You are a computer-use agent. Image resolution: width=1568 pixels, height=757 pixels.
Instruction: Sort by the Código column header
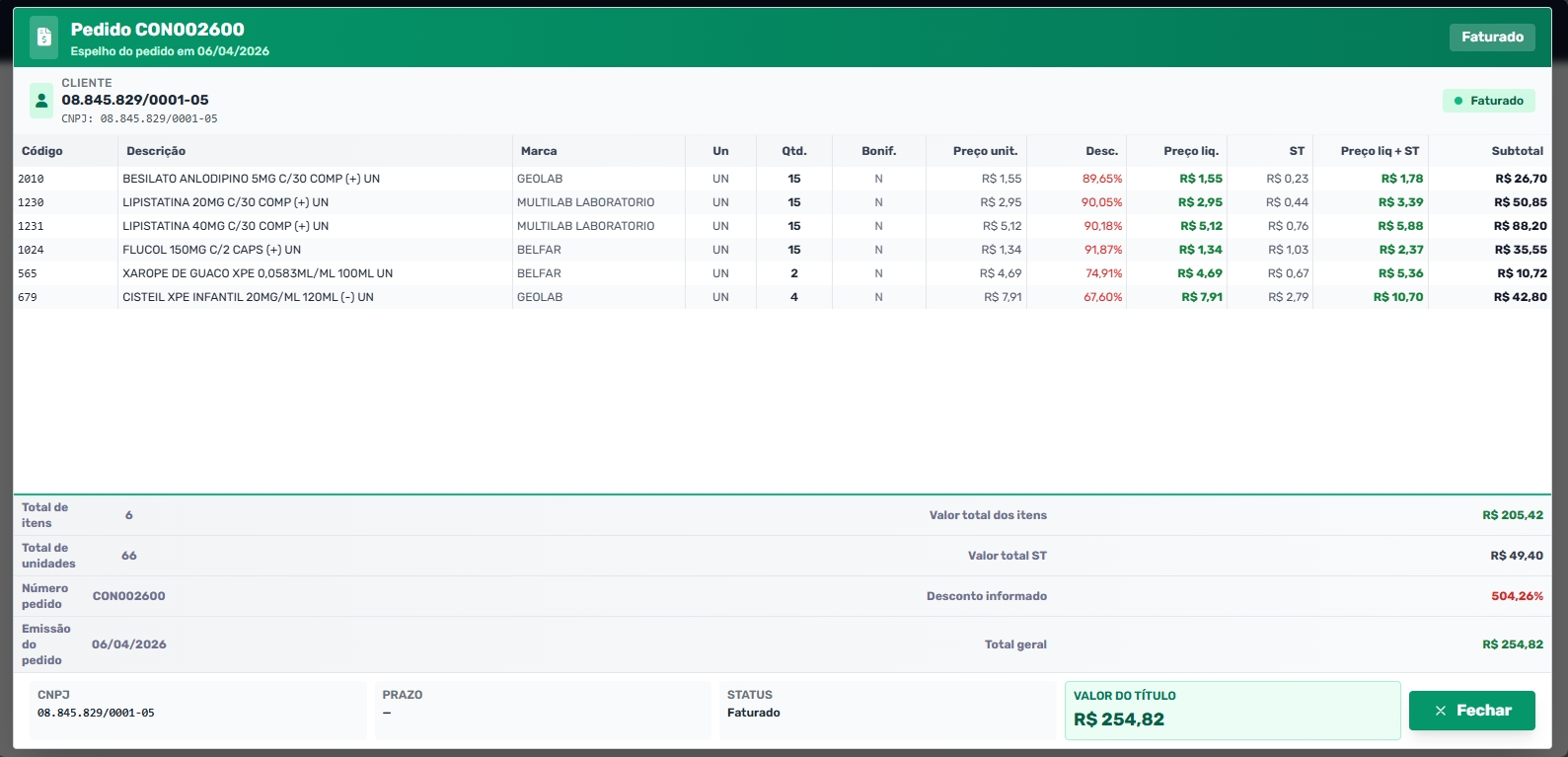42,151
